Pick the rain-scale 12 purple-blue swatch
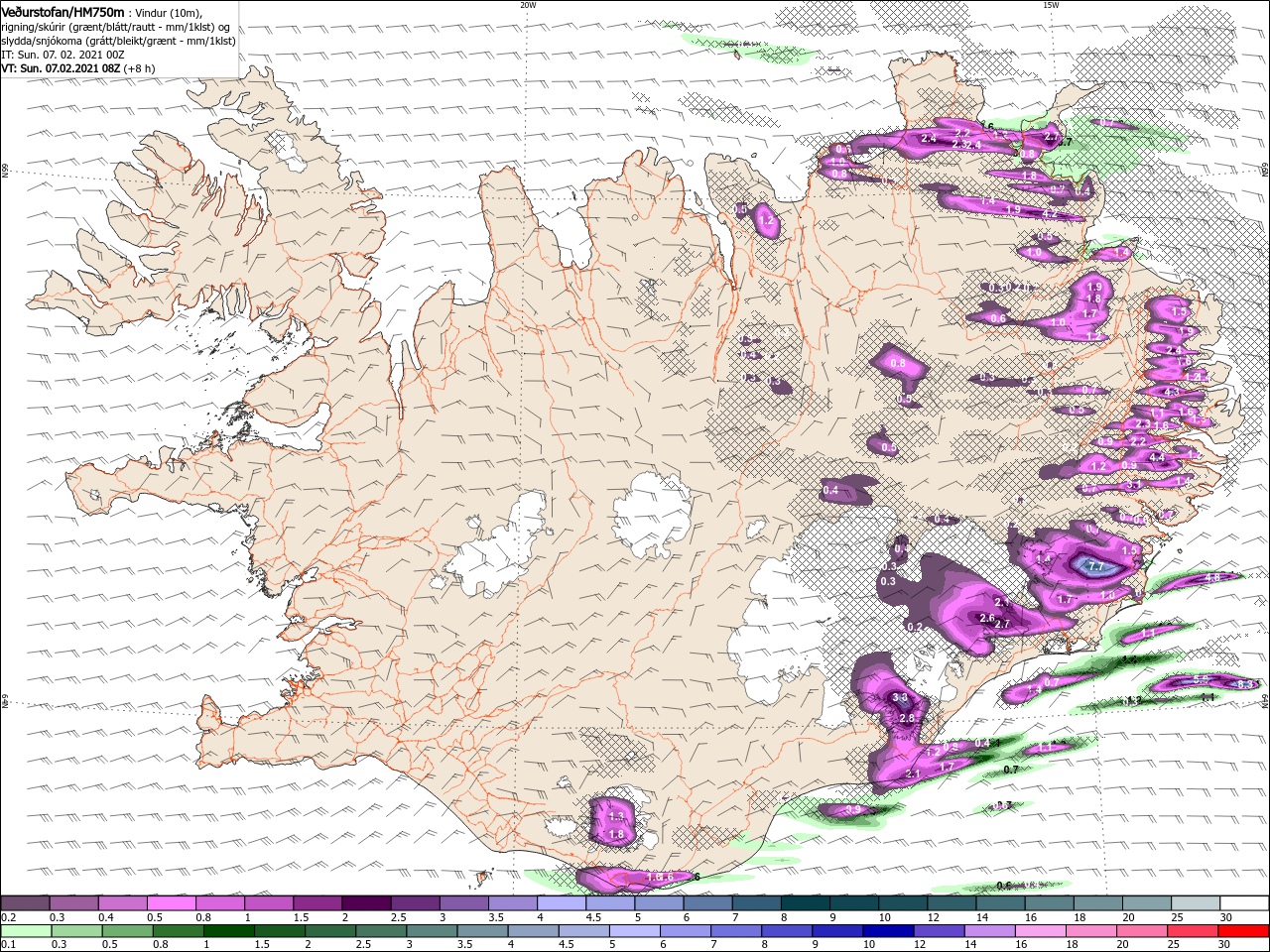 coord(939,930)
